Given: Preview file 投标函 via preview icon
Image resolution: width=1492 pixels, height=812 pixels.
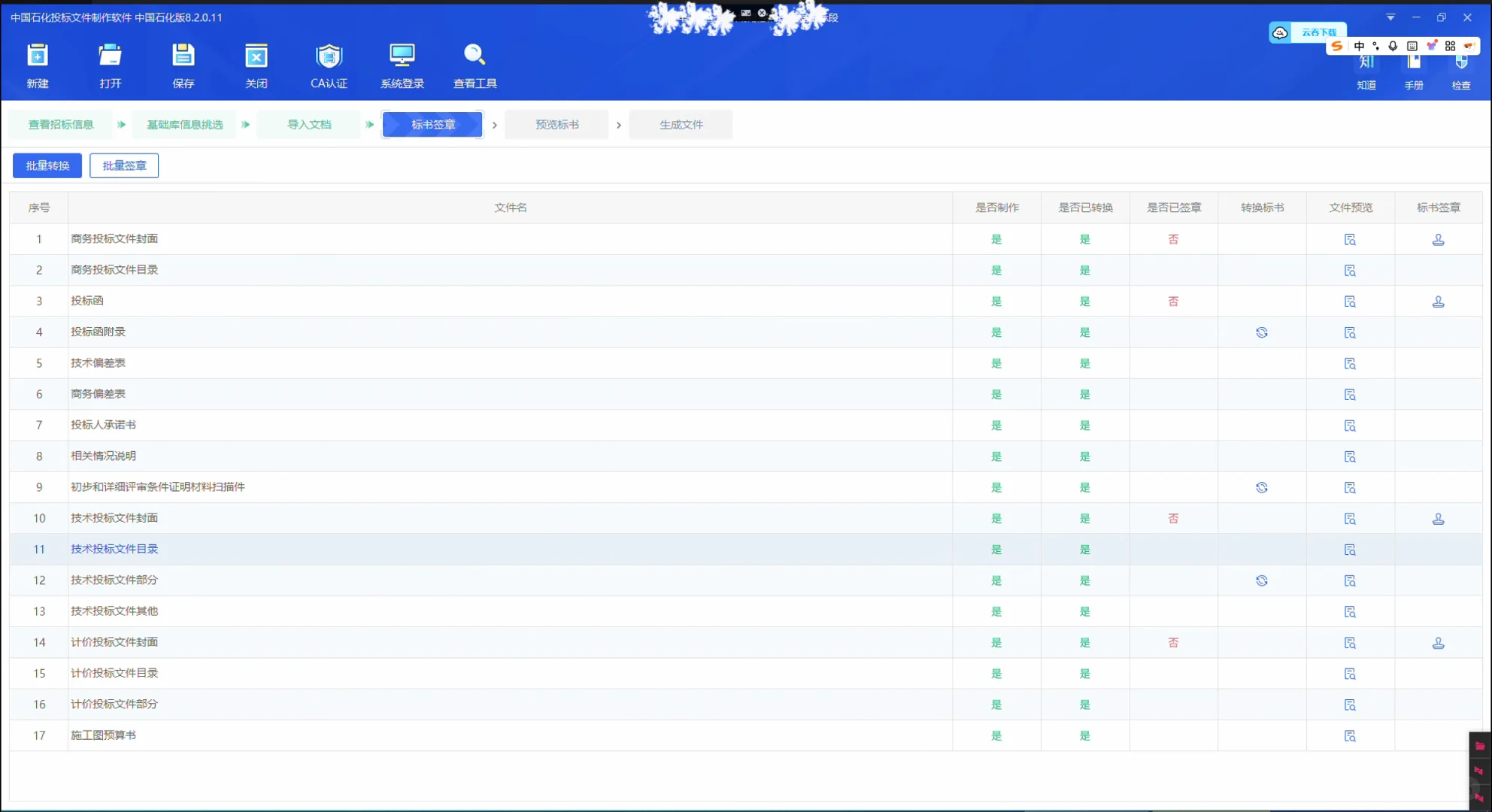Looking at the screenshot, I should [1350, 301].
